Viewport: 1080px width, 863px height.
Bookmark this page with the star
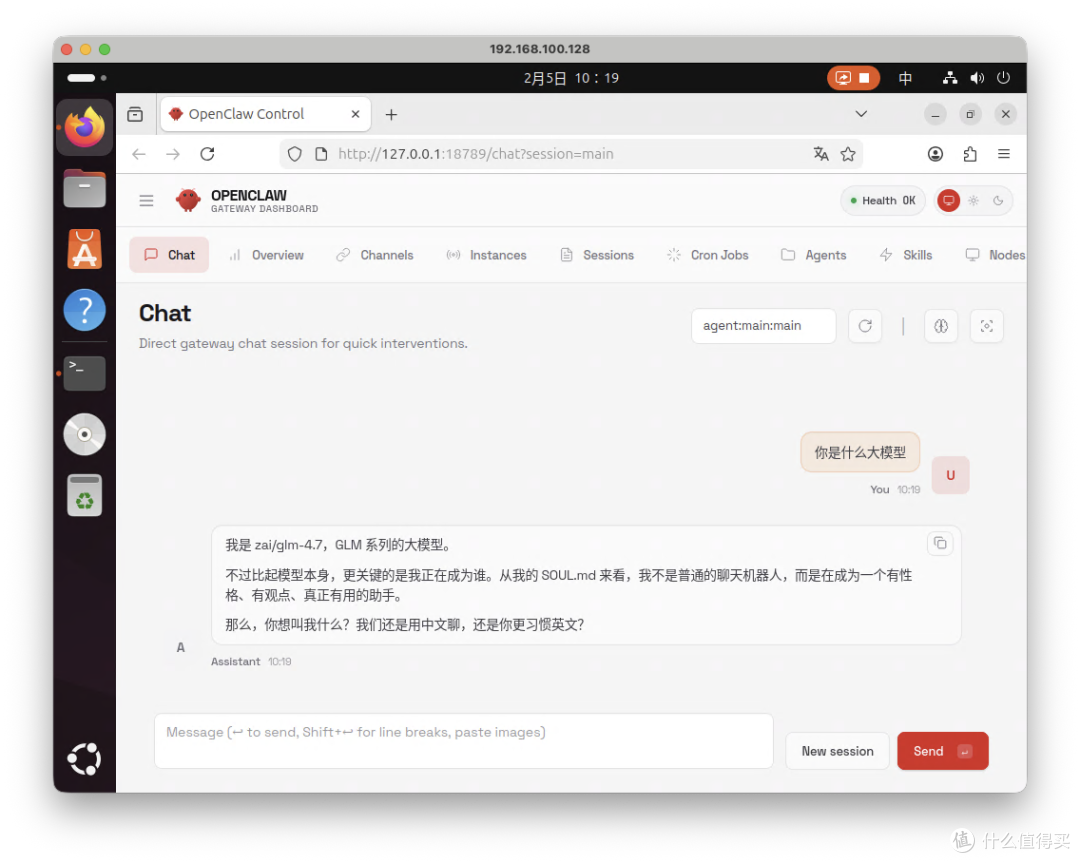coord(848,154)
